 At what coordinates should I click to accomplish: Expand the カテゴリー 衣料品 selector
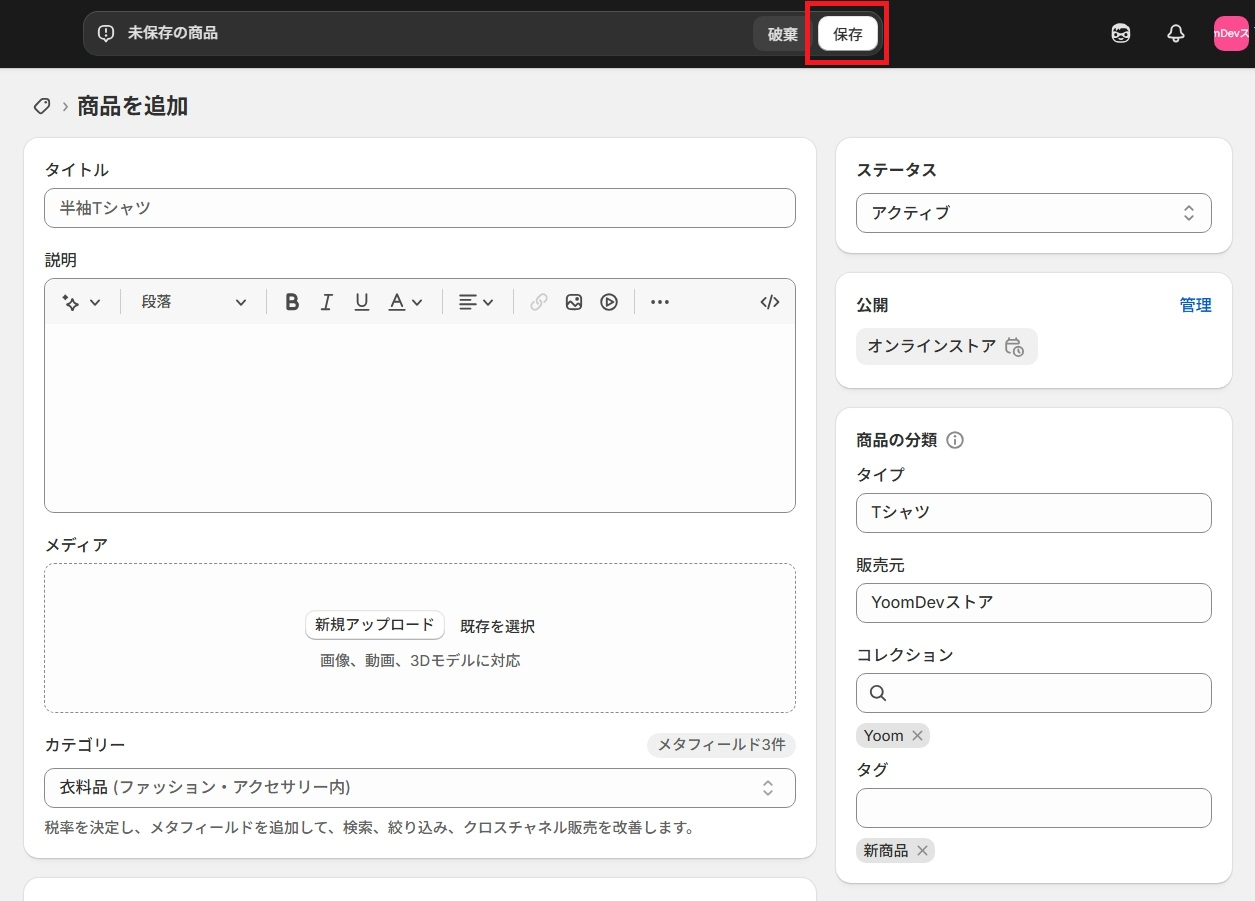(x=419, y=788)
